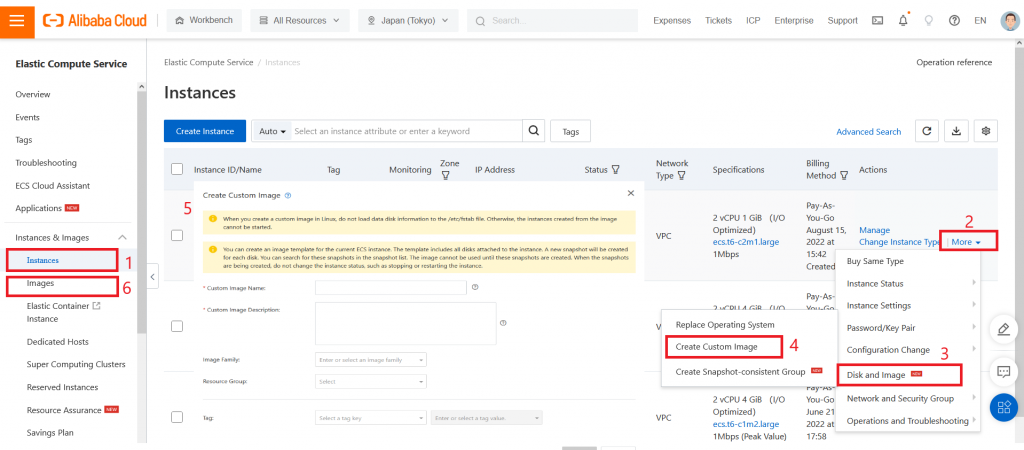Screen dimensions: 1024x450
Task: Open Advanced Search link
Action: coord(869,131)
